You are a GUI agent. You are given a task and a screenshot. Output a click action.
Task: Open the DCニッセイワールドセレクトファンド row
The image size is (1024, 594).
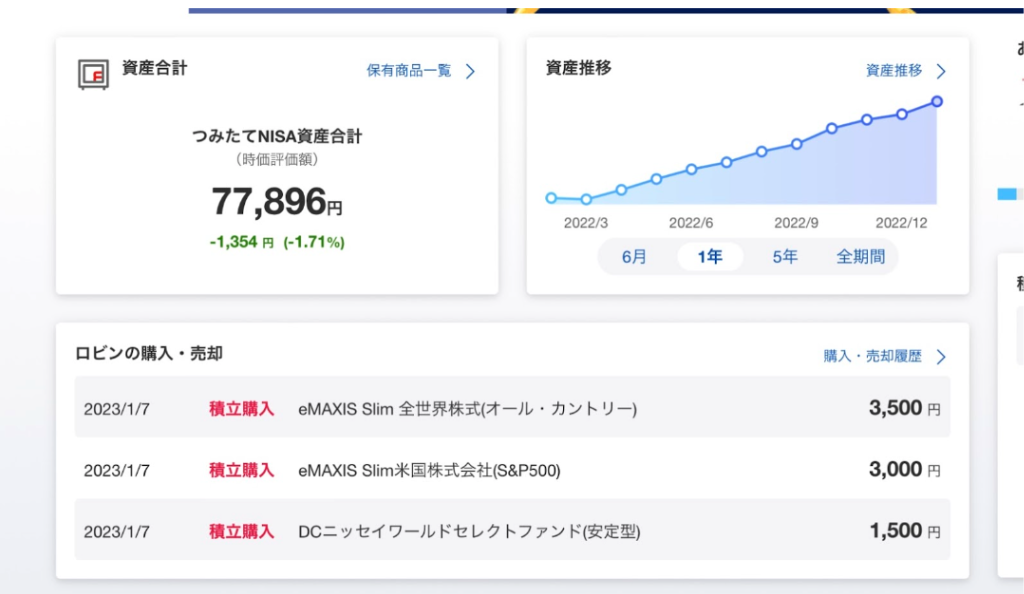(x=512, y=531)
